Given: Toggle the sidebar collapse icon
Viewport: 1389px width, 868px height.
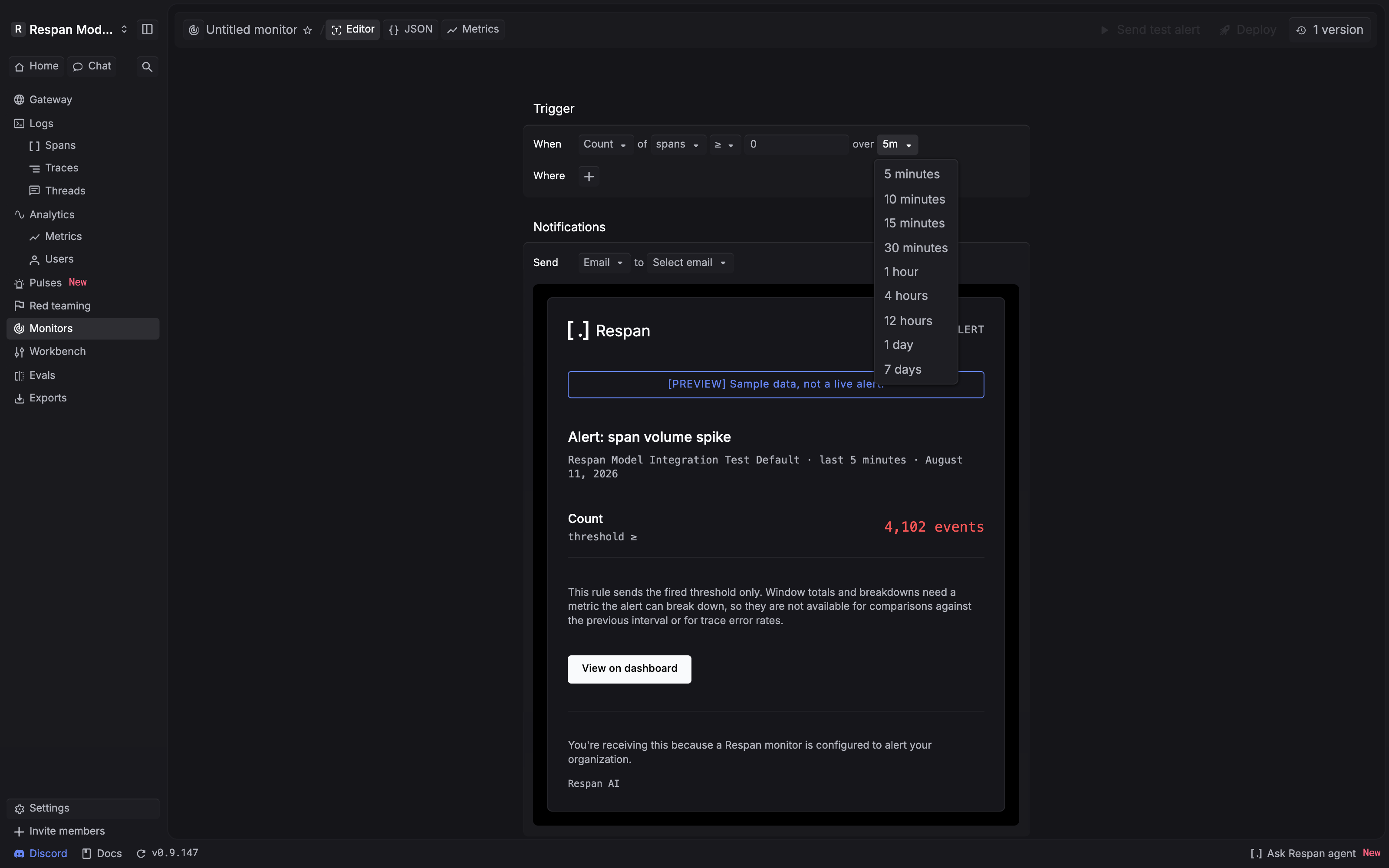Looking at the screenshot, I should click(x=147, y=29).
